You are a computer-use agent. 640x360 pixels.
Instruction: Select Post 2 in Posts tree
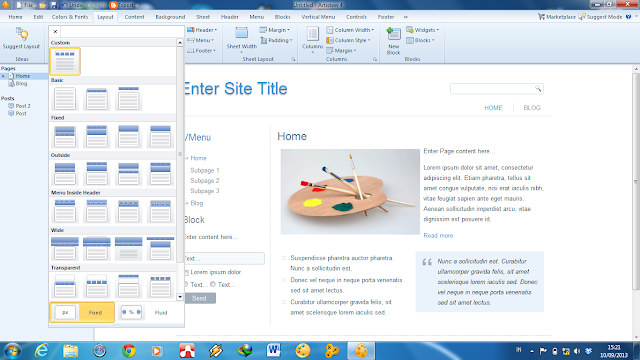(x=23, y=106)
